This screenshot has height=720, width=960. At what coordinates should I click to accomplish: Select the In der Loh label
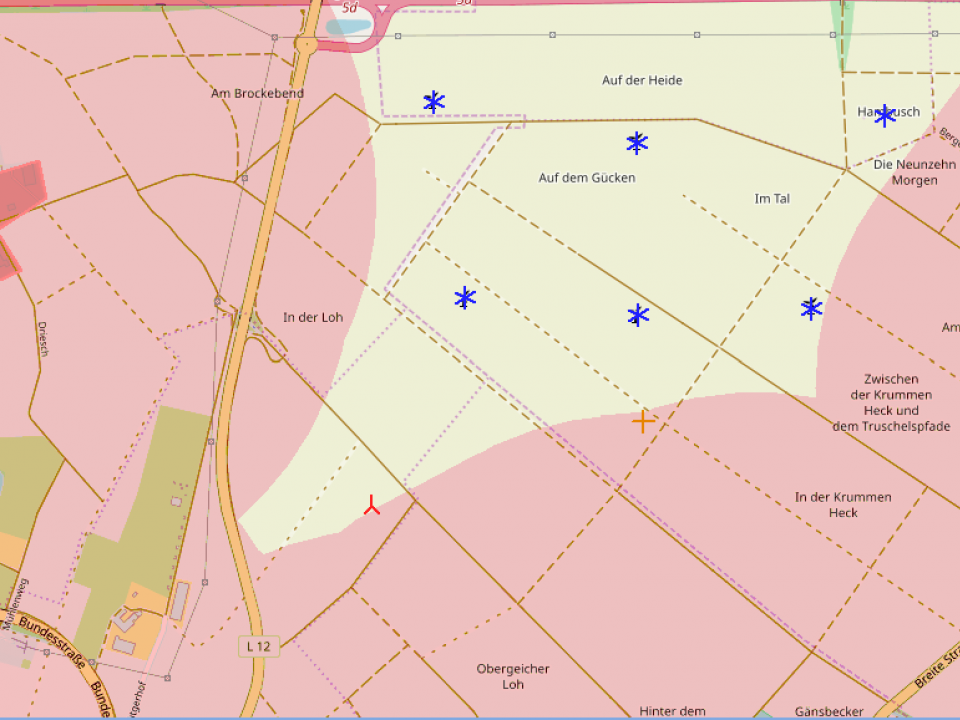coord(313,318)
